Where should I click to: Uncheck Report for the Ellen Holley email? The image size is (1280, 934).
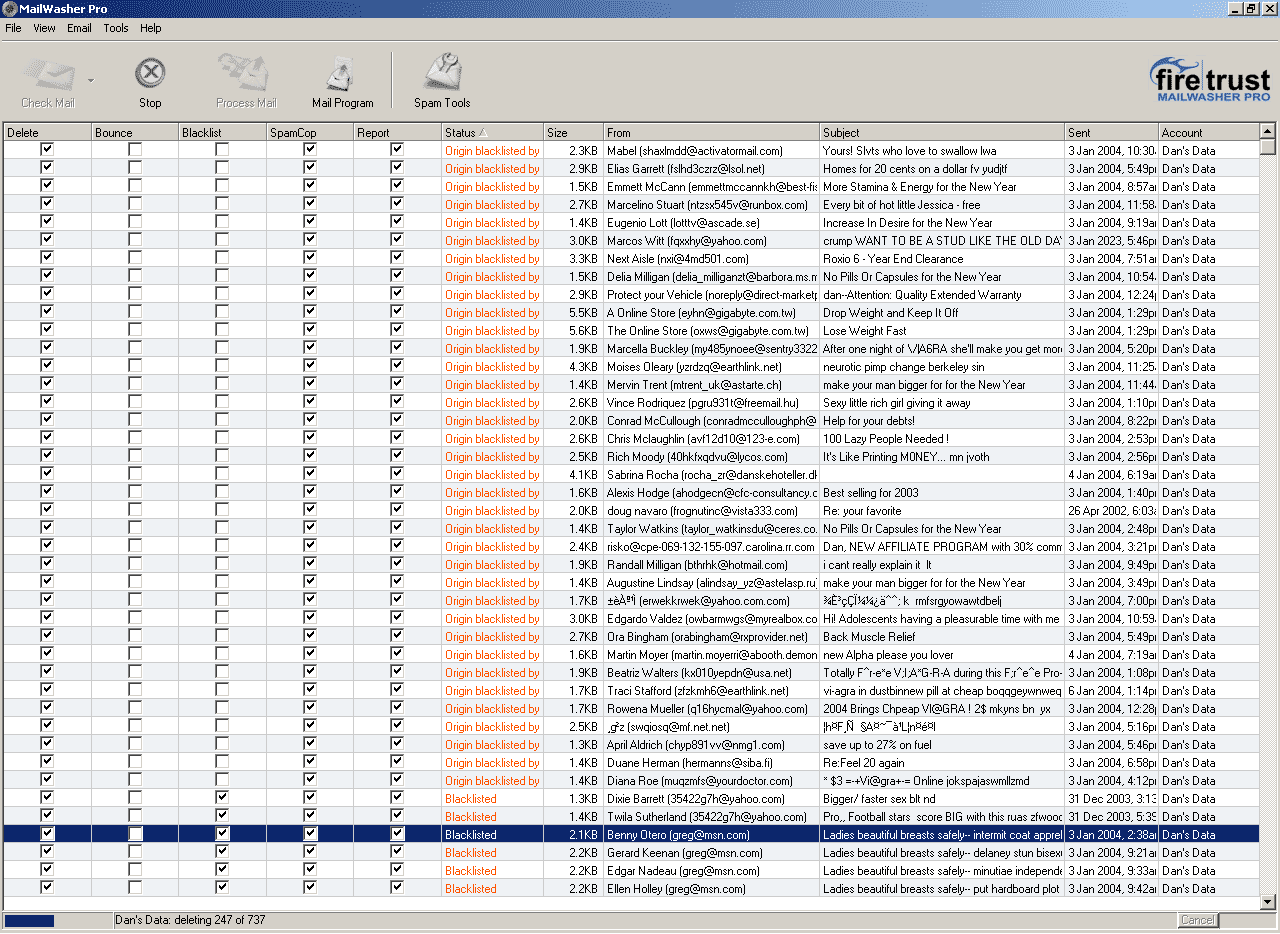pos(397,888)
